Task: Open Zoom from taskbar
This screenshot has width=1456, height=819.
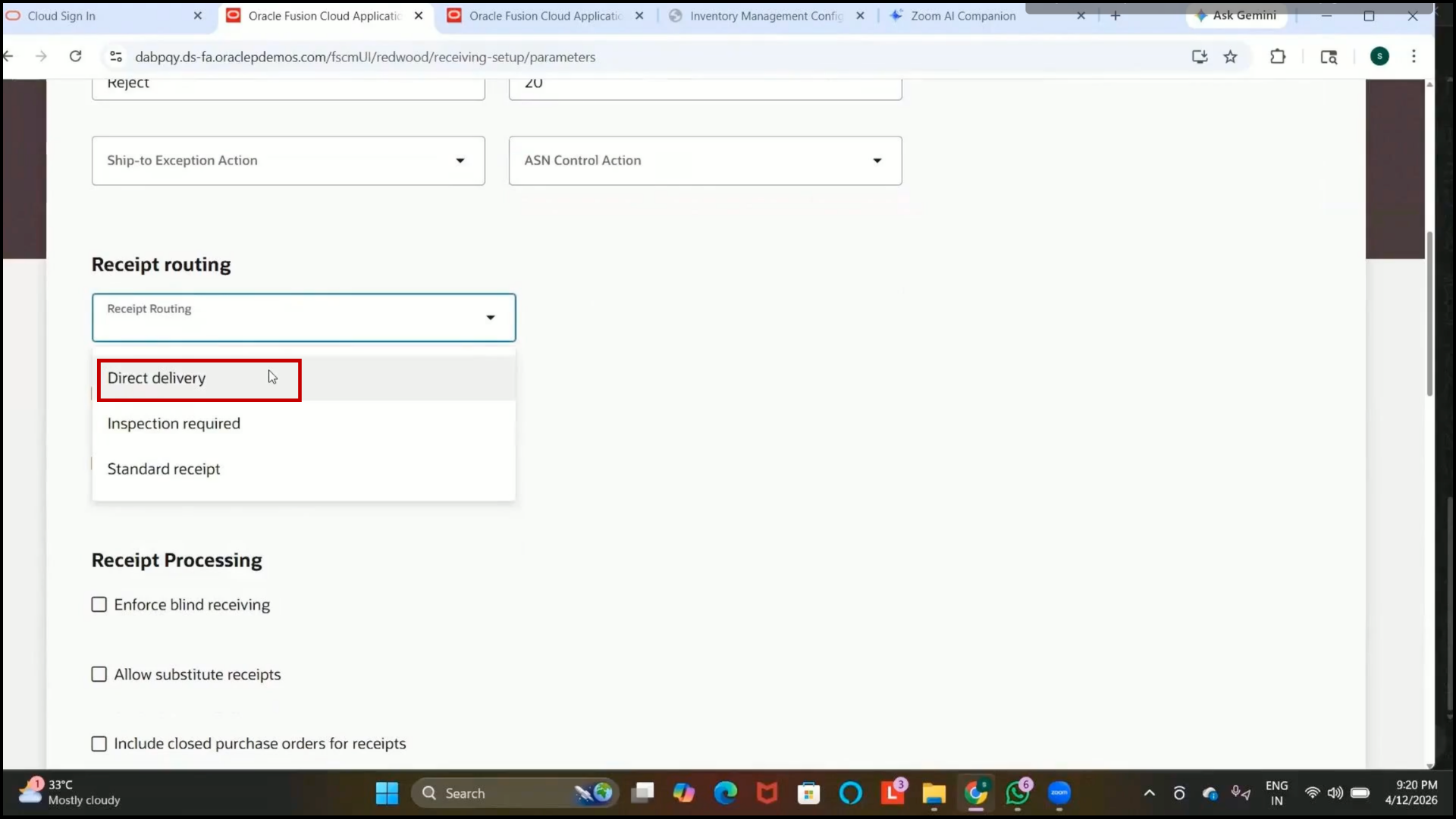Action: pos(1059,793)
